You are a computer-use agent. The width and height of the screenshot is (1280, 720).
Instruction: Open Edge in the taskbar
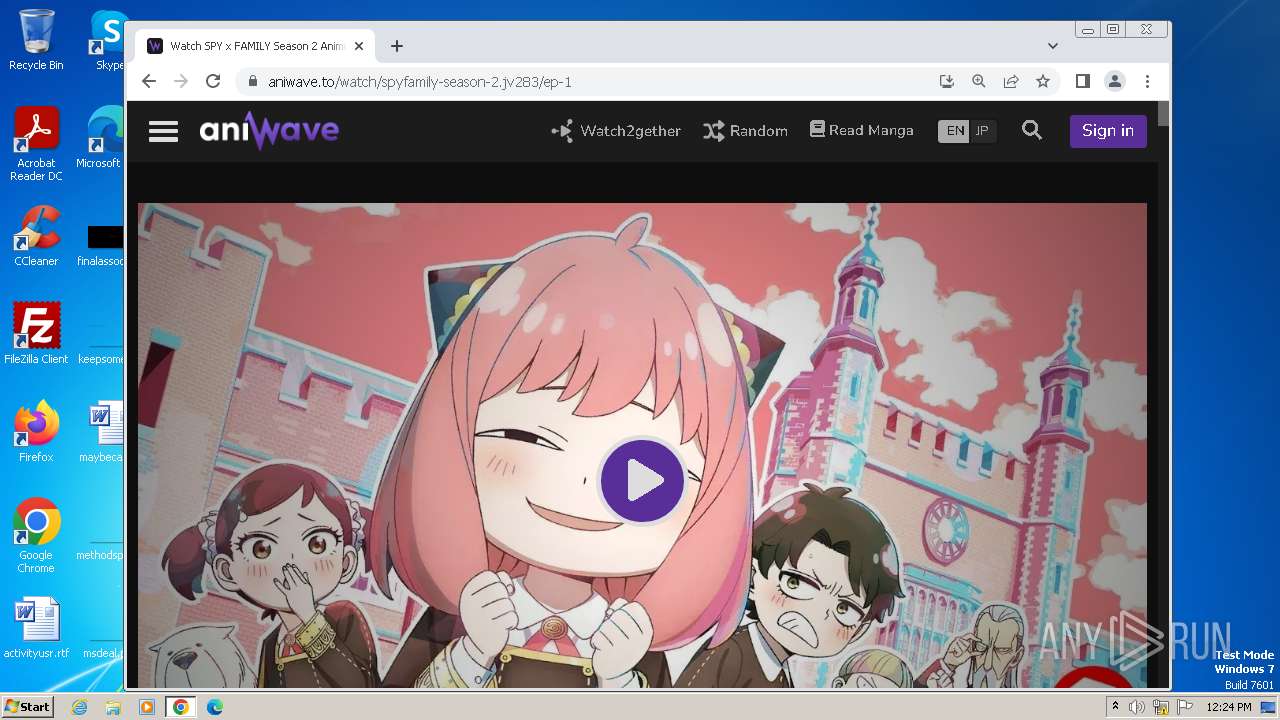click(215, 707)
